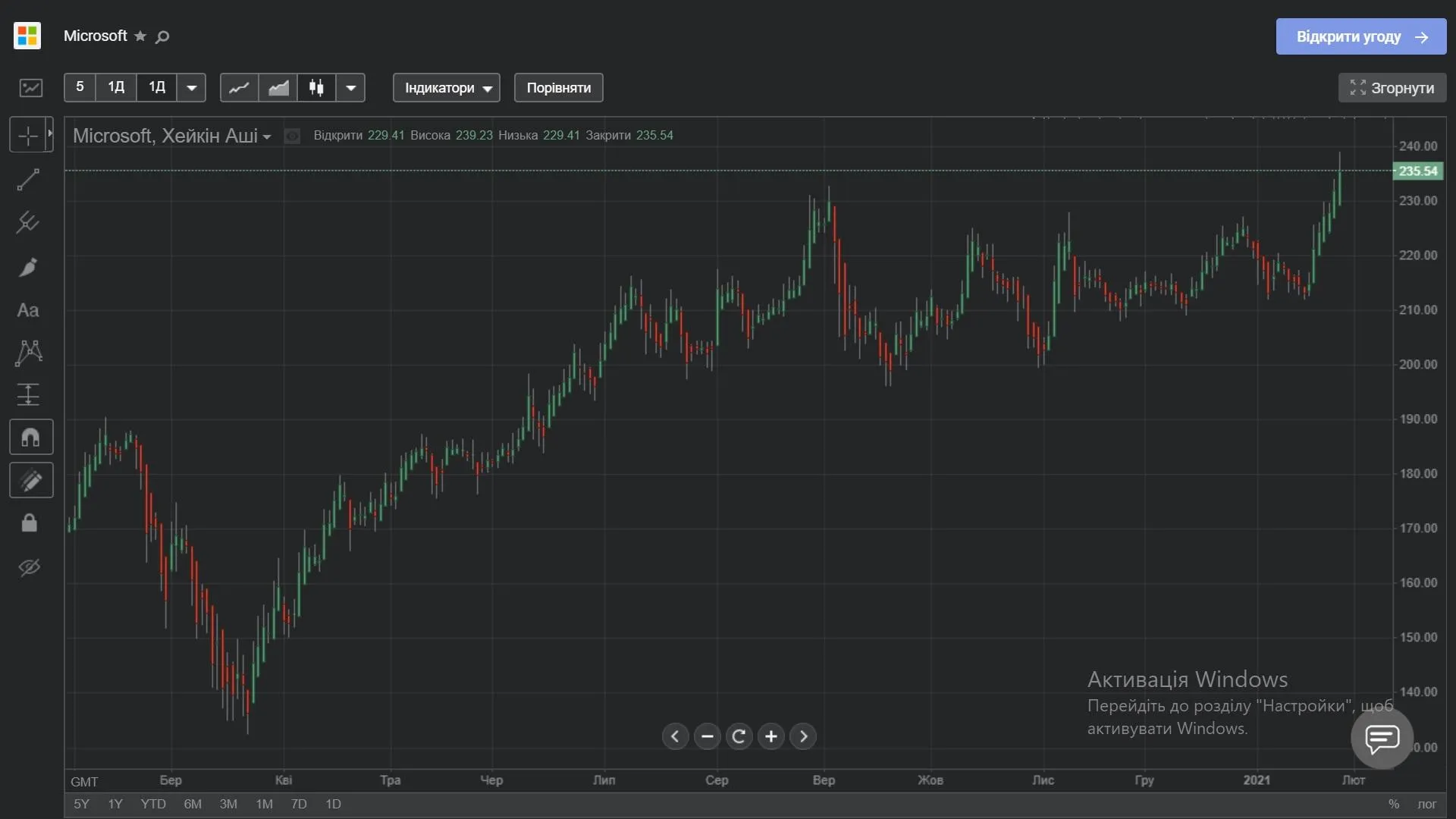Image resolution: width=1456 pixels, height=819 pixels.
Task: Switch to area chart type
Action: tap(278, 87)
